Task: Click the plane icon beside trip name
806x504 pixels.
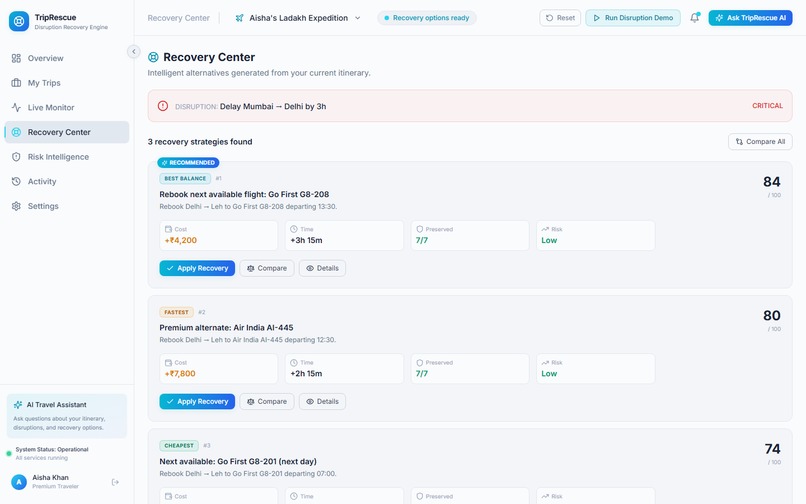Action: 240,18
